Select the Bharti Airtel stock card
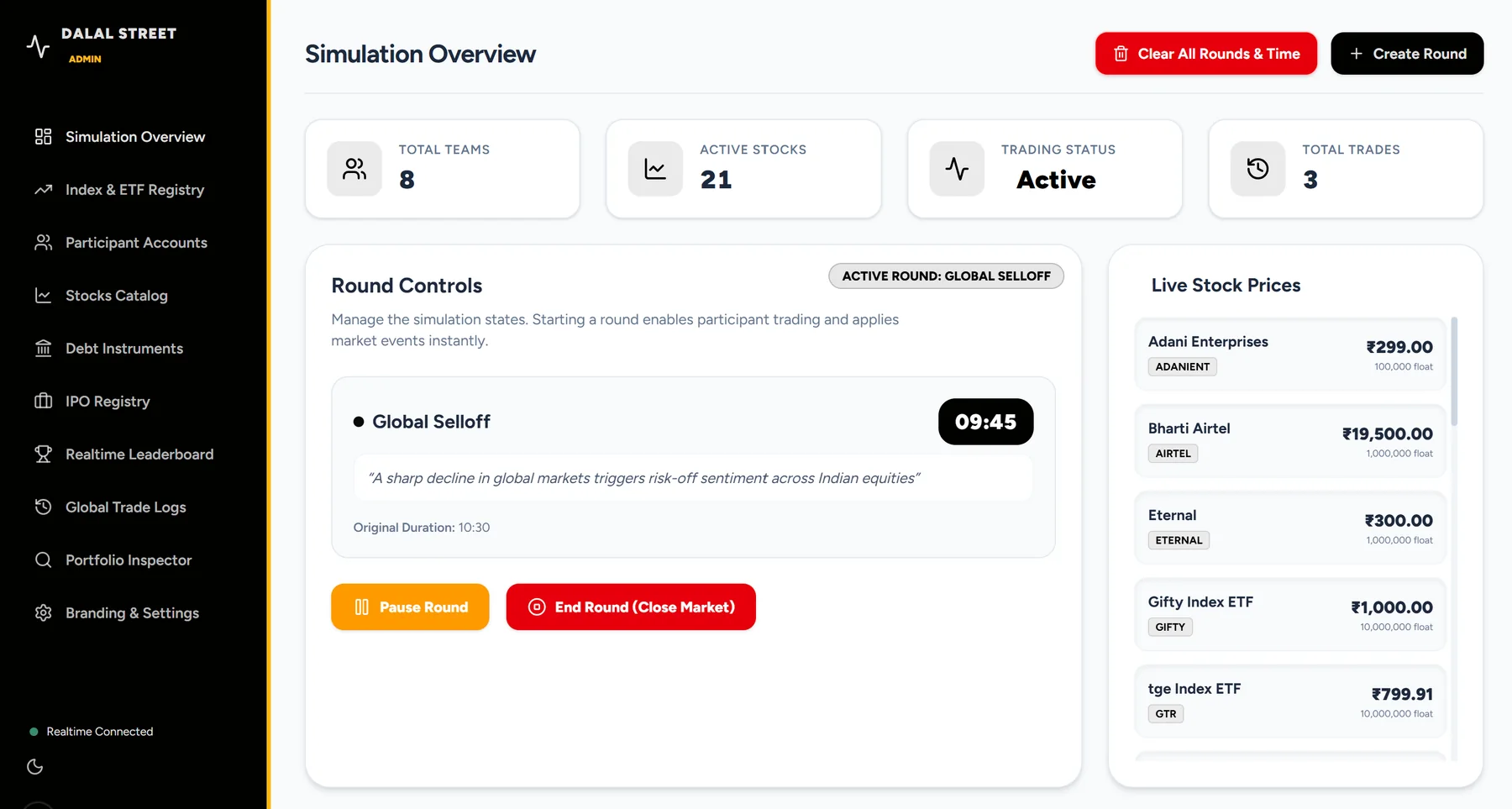 click(1290, 440)
